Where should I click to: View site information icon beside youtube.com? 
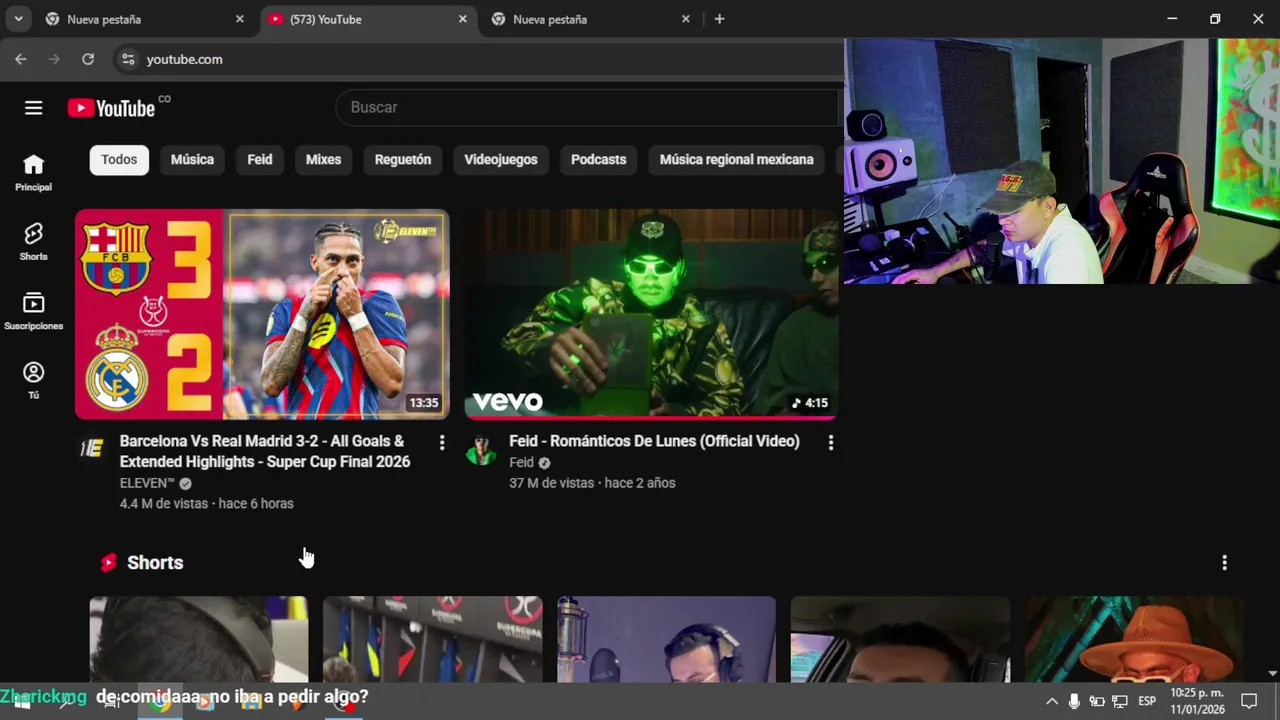click(x=127, y=59)
